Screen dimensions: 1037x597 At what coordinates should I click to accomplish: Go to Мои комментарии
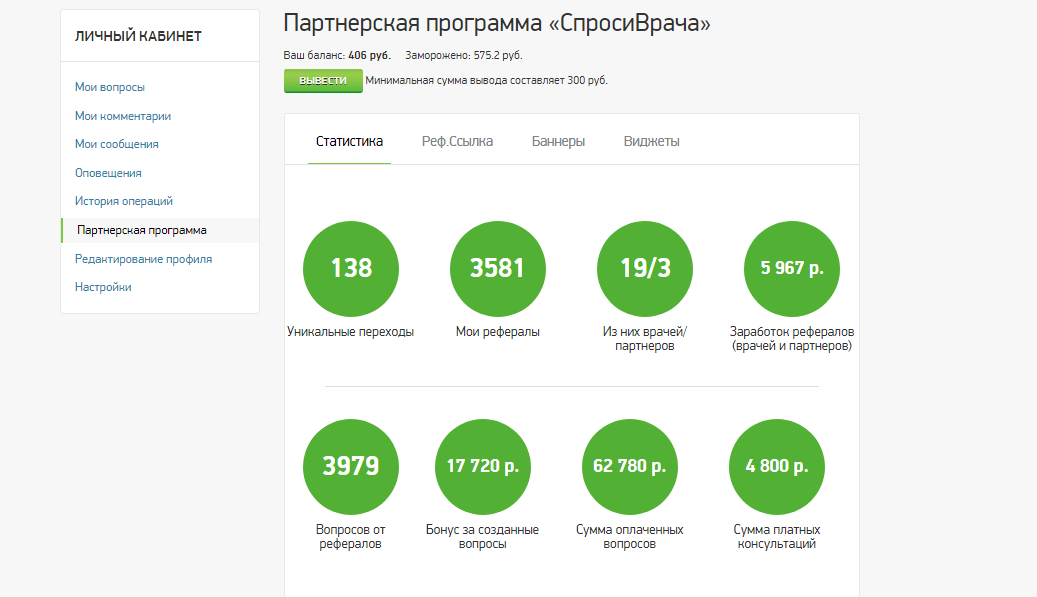click(123, 116)
